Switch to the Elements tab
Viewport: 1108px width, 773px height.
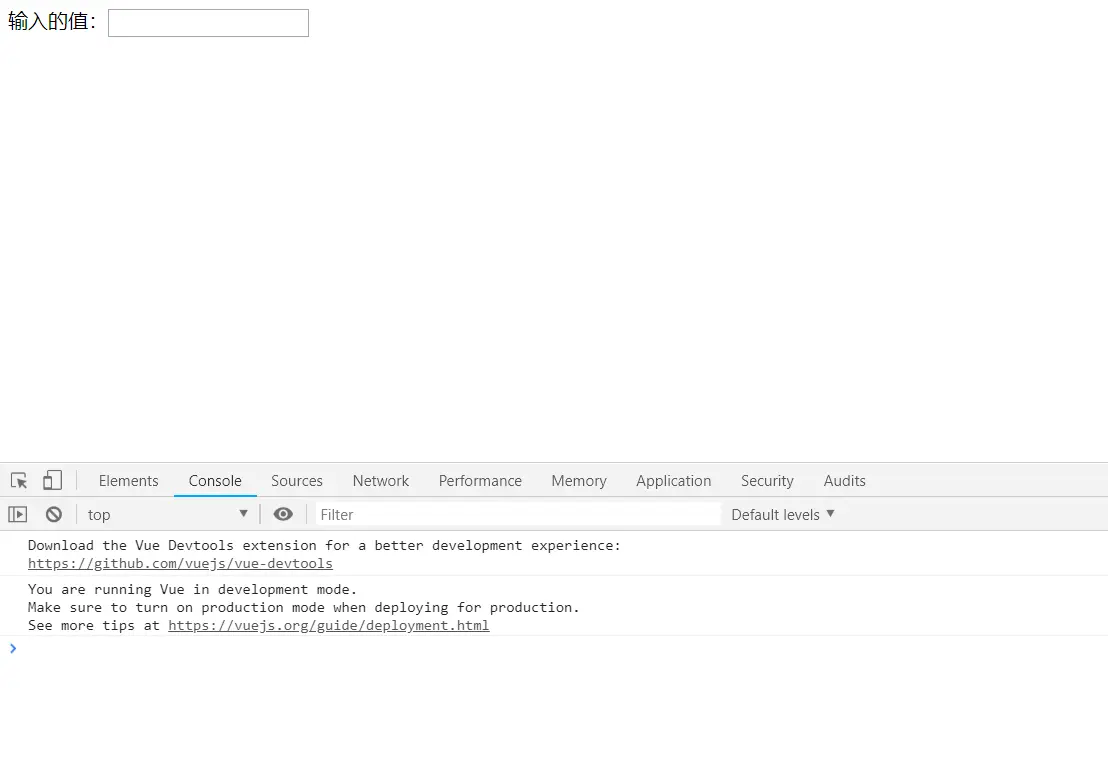pos(129,480)
